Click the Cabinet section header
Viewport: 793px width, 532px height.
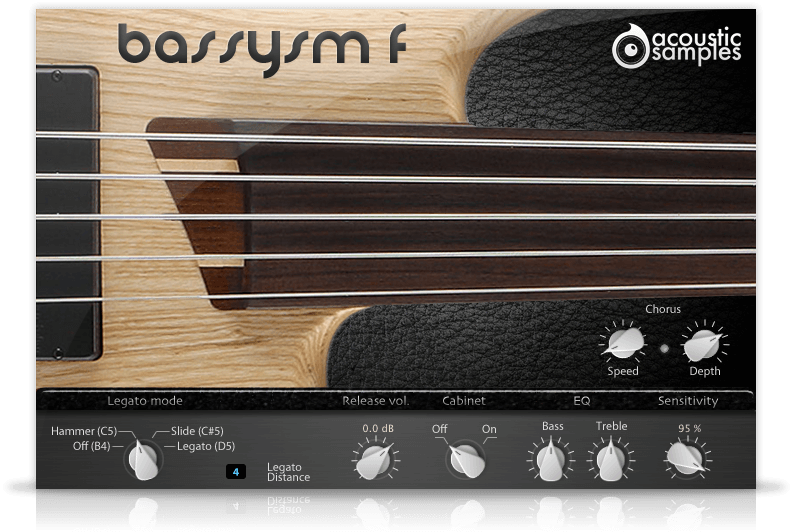(x=464, y=401)
